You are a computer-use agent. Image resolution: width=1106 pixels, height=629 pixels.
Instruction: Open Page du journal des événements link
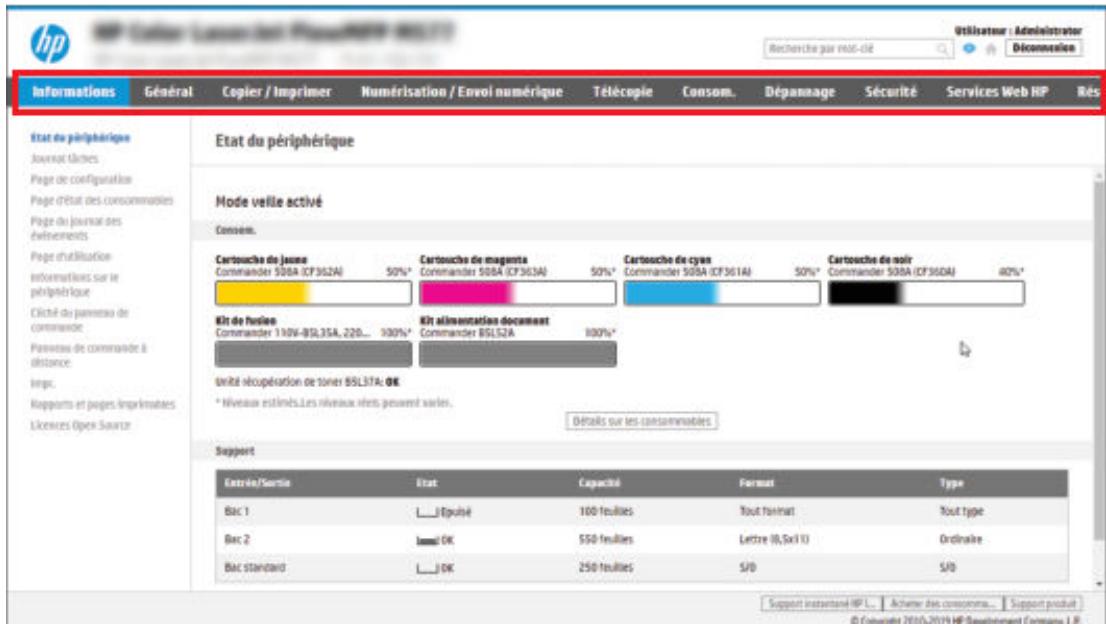coord(76,228)
